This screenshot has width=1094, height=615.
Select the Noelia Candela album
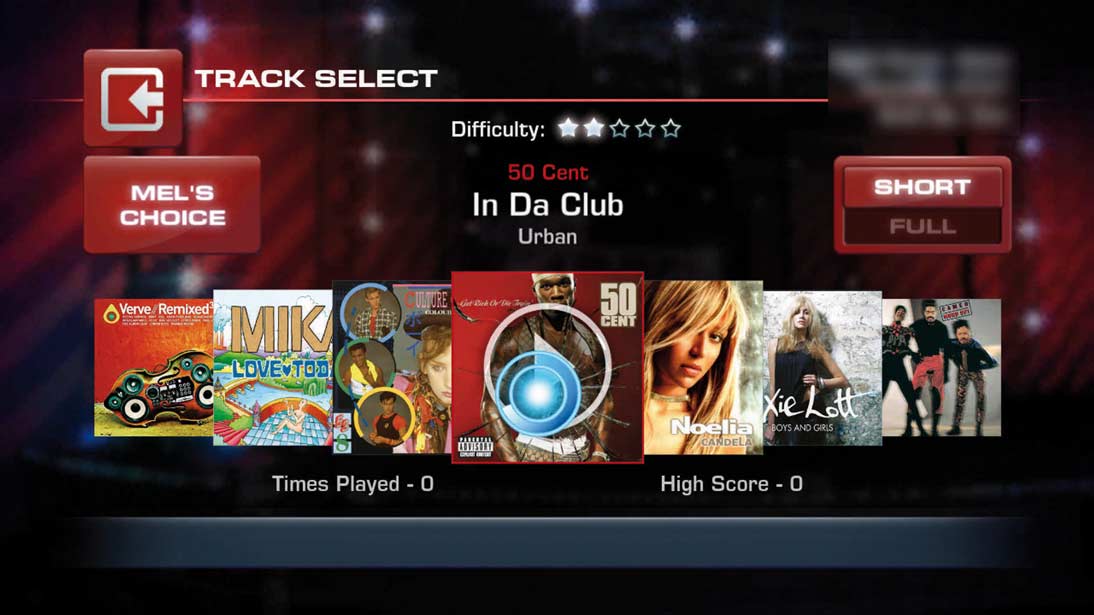pyautogui.click(x=703, y=368)
